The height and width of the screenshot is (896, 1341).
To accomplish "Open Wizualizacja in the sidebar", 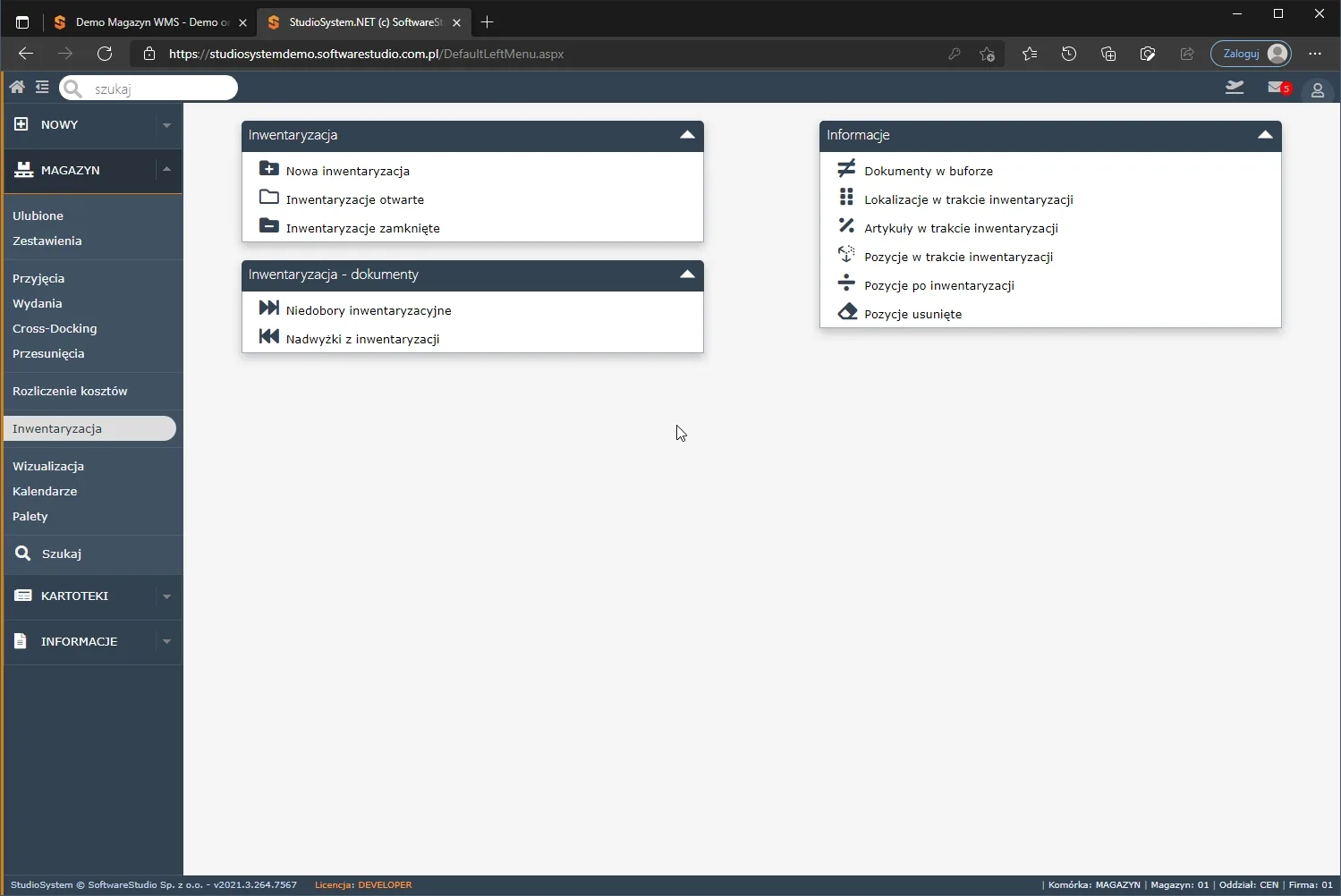I will pos(48,466).
